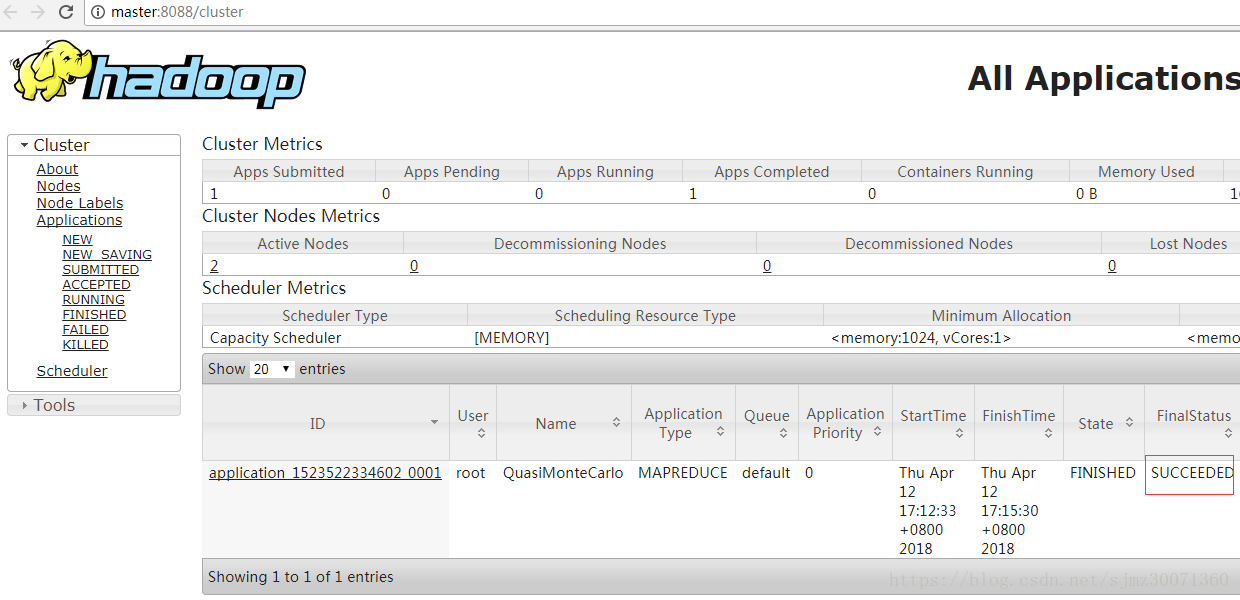The width and height of the screenshot is (1240, 600).
Task: Click the <memory:1024, vCores:1> minimum allocation value
Action: click(921, 338)
